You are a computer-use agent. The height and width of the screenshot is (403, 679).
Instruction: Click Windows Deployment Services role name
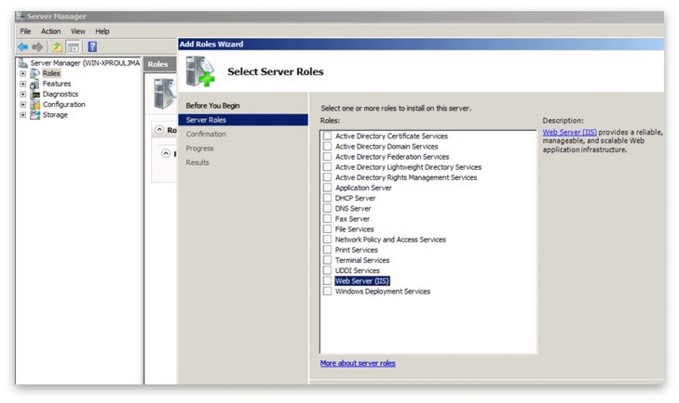[x=382, y=291]
